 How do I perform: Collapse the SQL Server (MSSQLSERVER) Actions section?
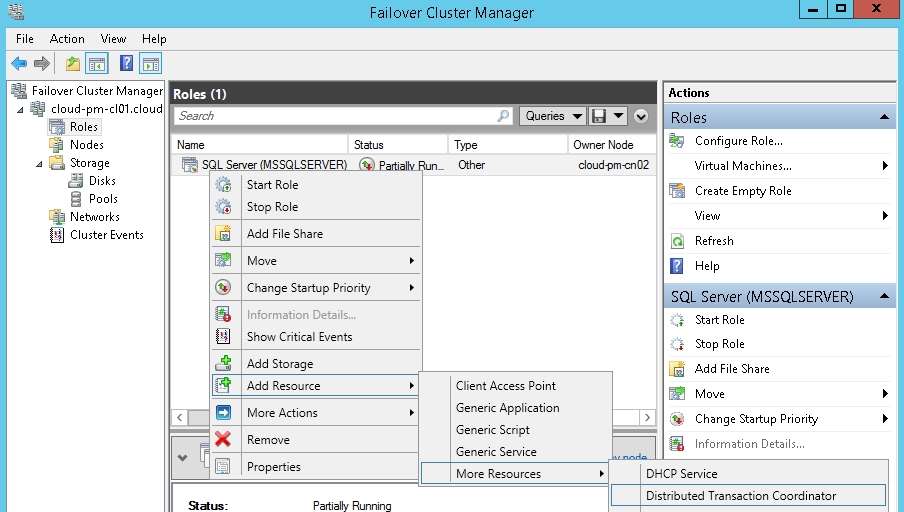(884, 296)
